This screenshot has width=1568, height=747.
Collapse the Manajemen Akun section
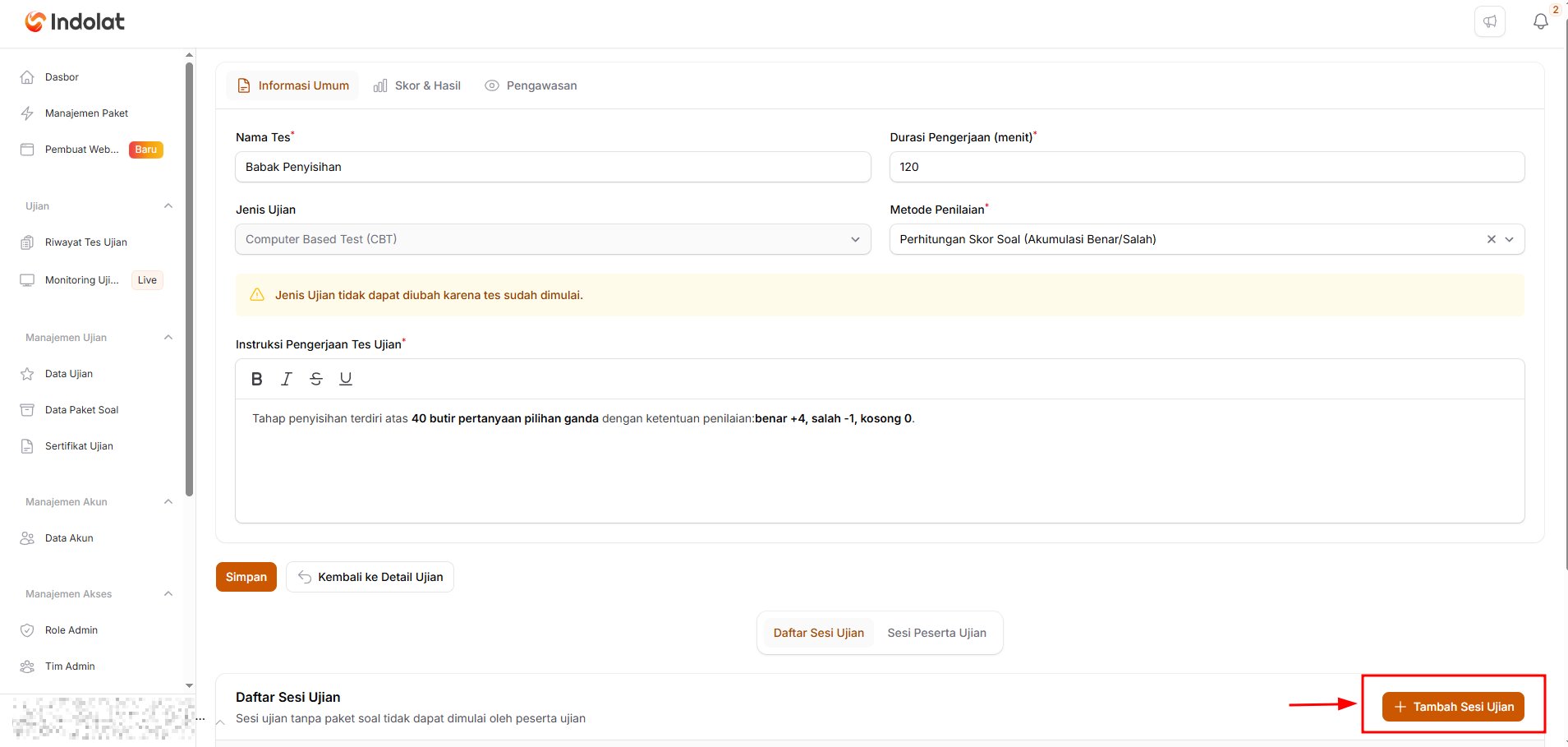[x=168, y=502]
